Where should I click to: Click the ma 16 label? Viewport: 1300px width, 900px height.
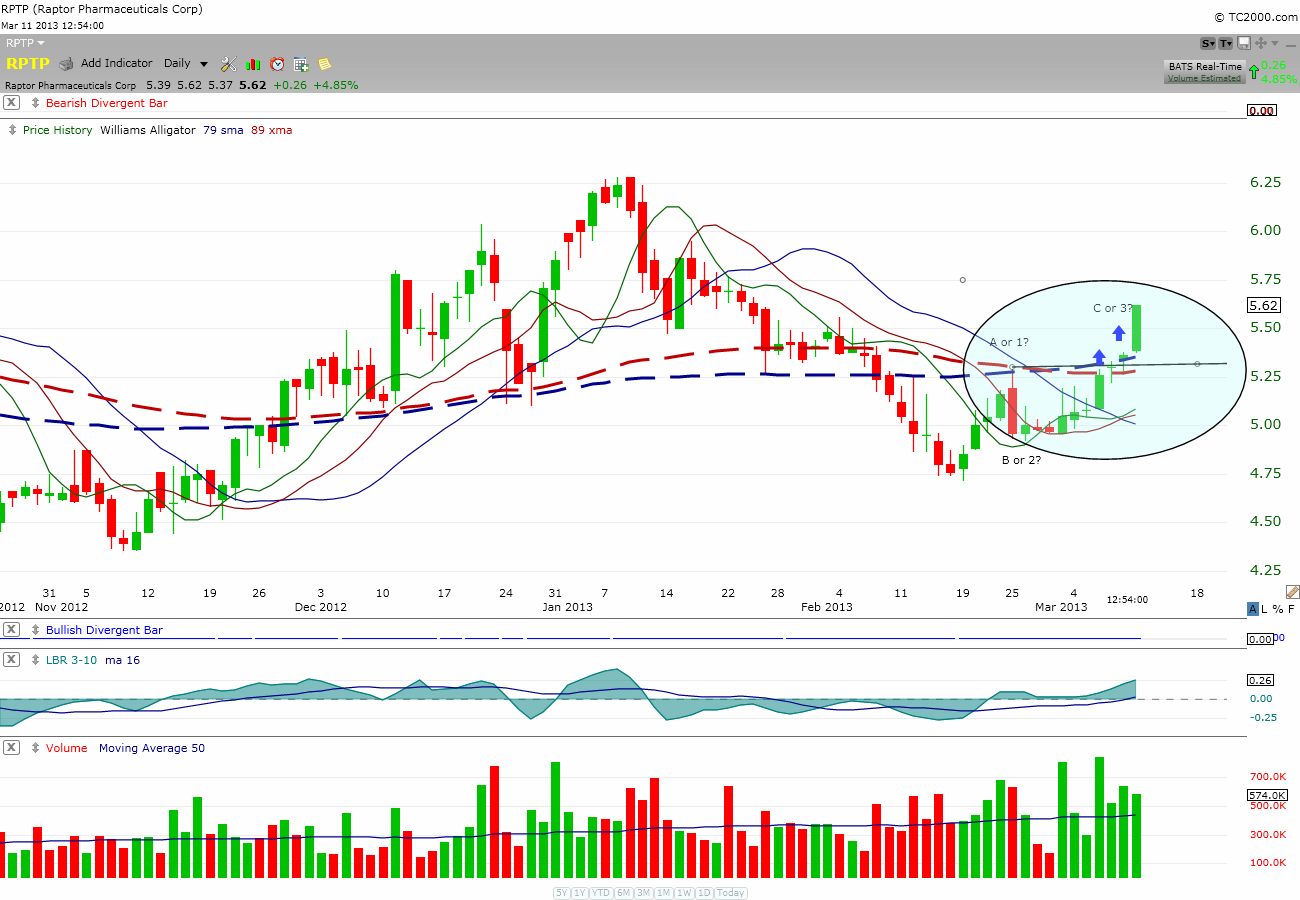click(x=122, y=660)
